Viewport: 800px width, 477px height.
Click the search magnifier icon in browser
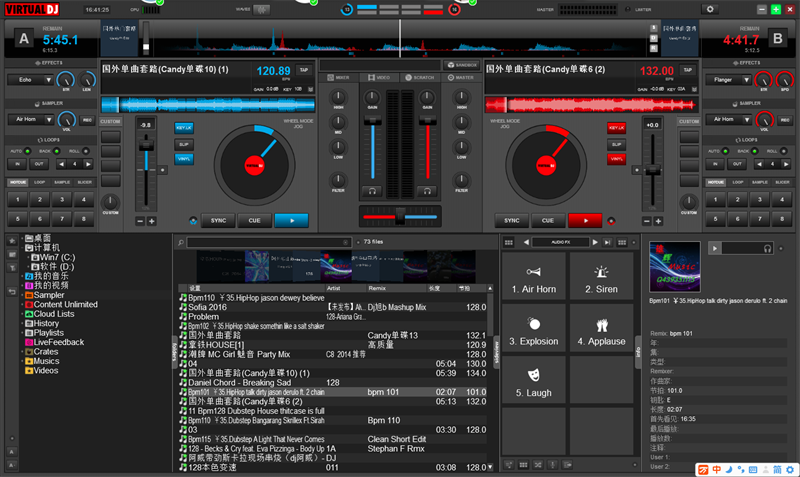click(x=181, y=242)
